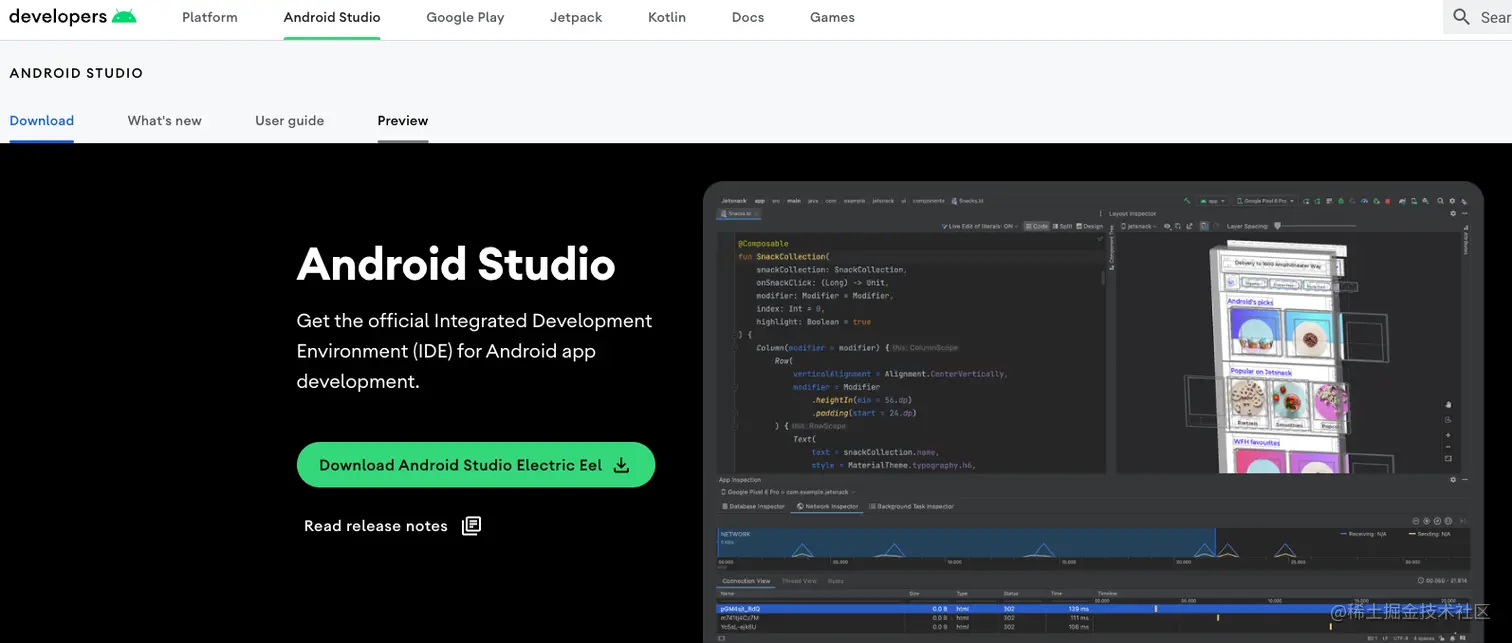Select the Thread View tab

pyautogui.click(x=799, y=581)
